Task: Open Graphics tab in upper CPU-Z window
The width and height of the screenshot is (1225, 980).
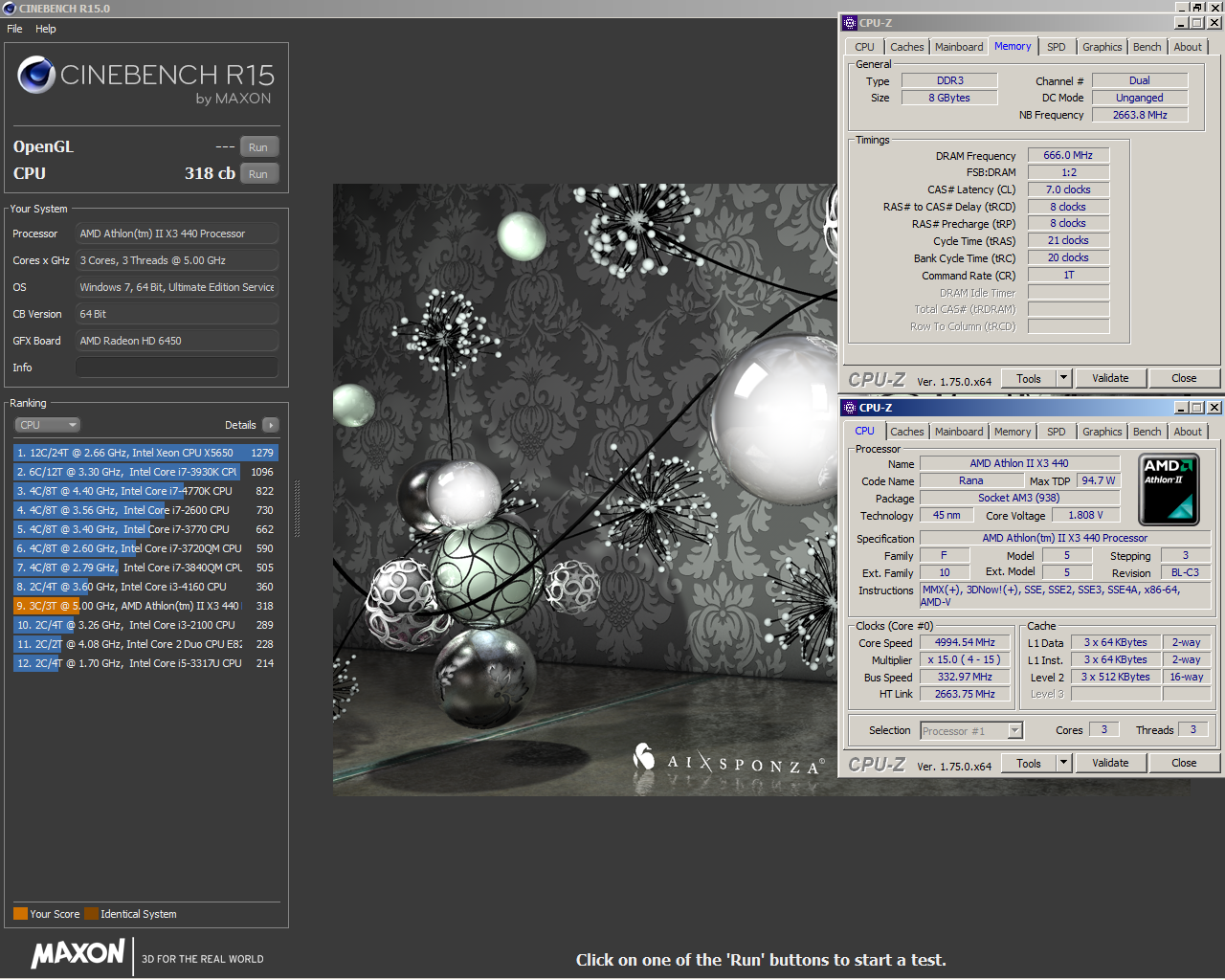Action: coord(1102,47)
